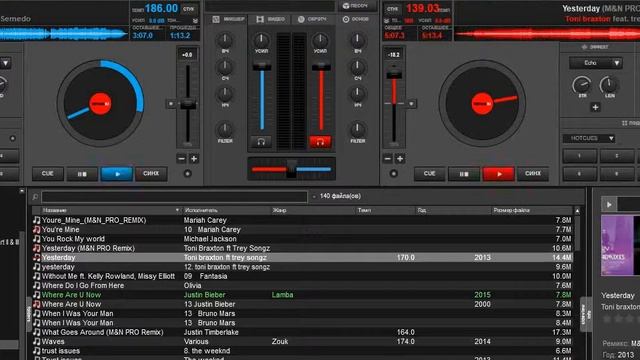The width and height of the screenshot is (640, 360).
Task: Click search magnifier icon in browser
Action: pos(36,197)
